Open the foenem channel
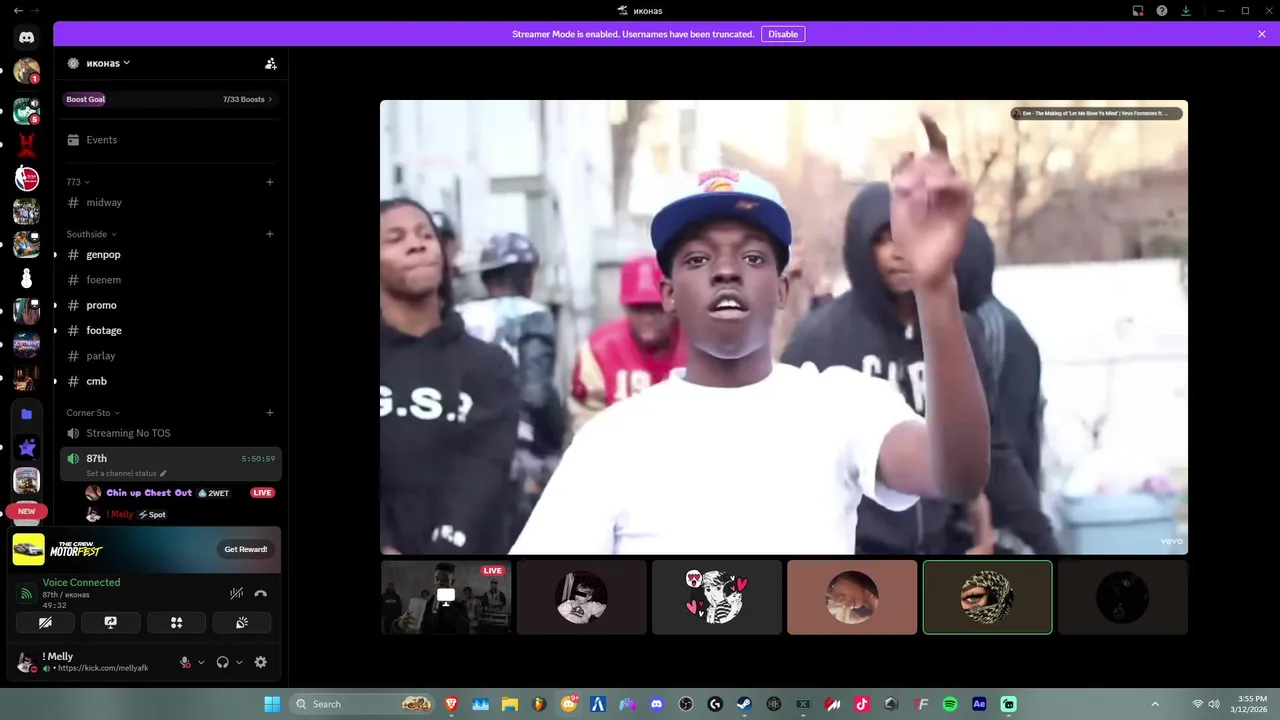Image resolution: width=1280 pixels, height=720 pixels. [172, 280]
